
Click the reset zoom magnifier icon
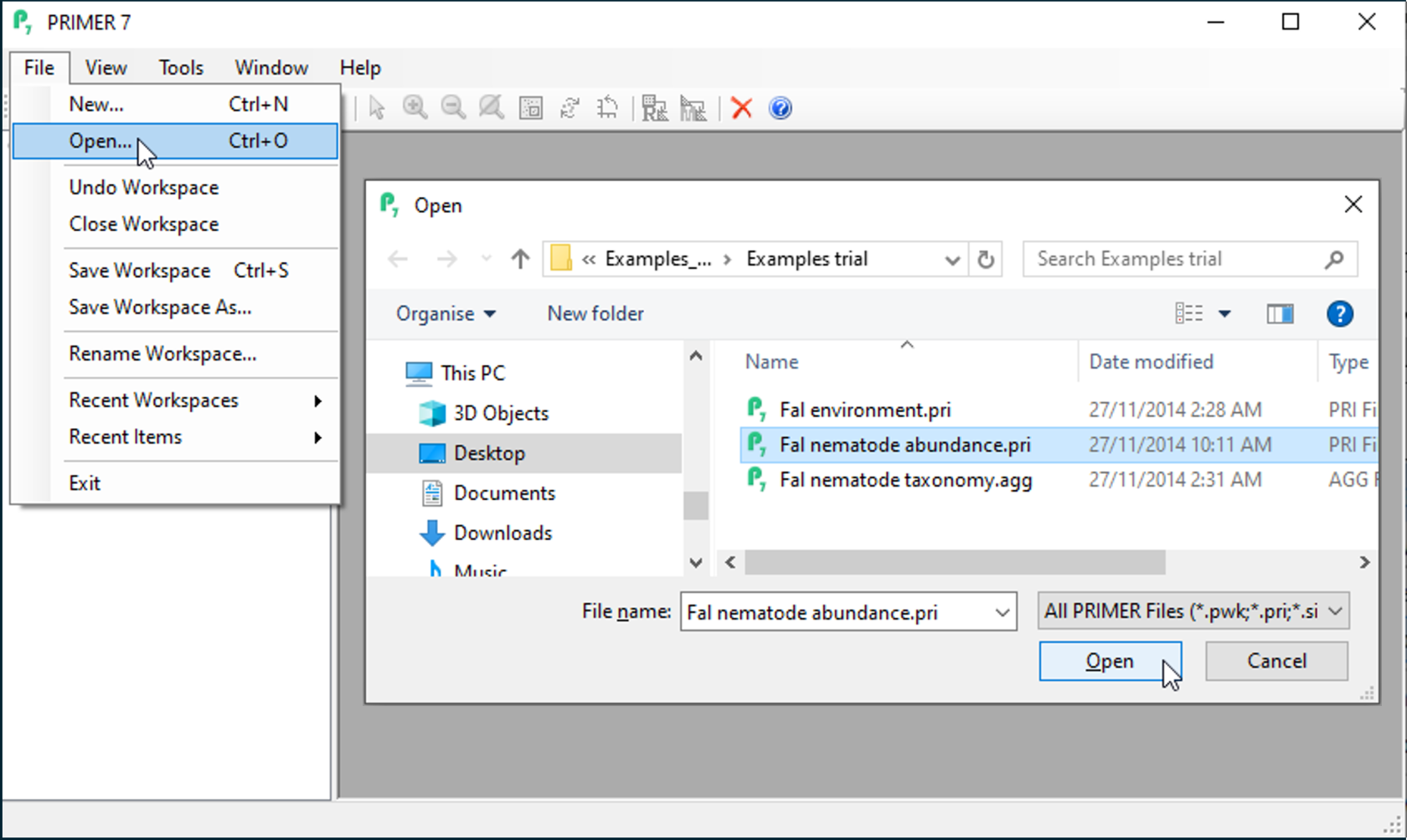492,108
